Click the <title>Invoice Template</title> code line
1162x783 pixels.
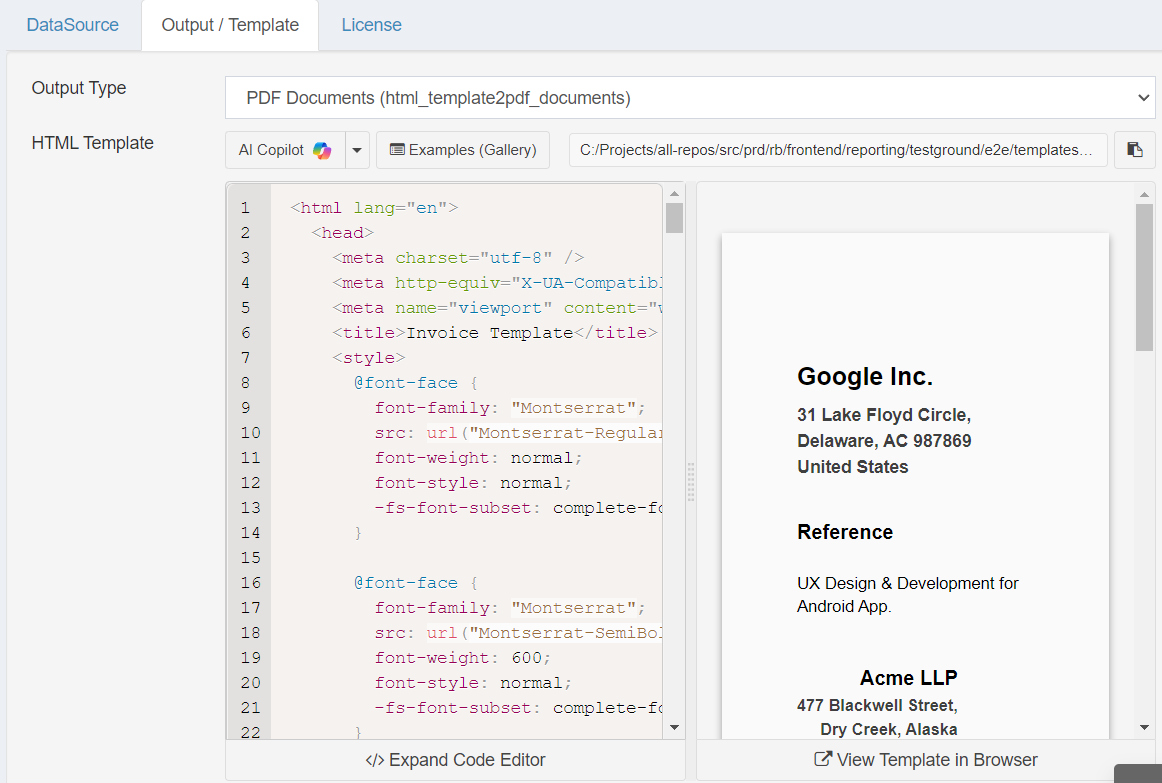pos(494,333)
